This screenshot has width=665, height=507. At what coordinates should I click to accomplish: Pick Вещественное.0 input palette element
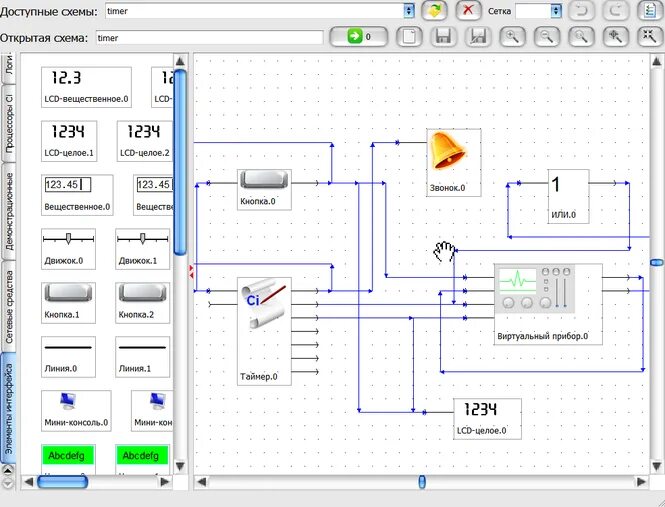pos(77,195)
